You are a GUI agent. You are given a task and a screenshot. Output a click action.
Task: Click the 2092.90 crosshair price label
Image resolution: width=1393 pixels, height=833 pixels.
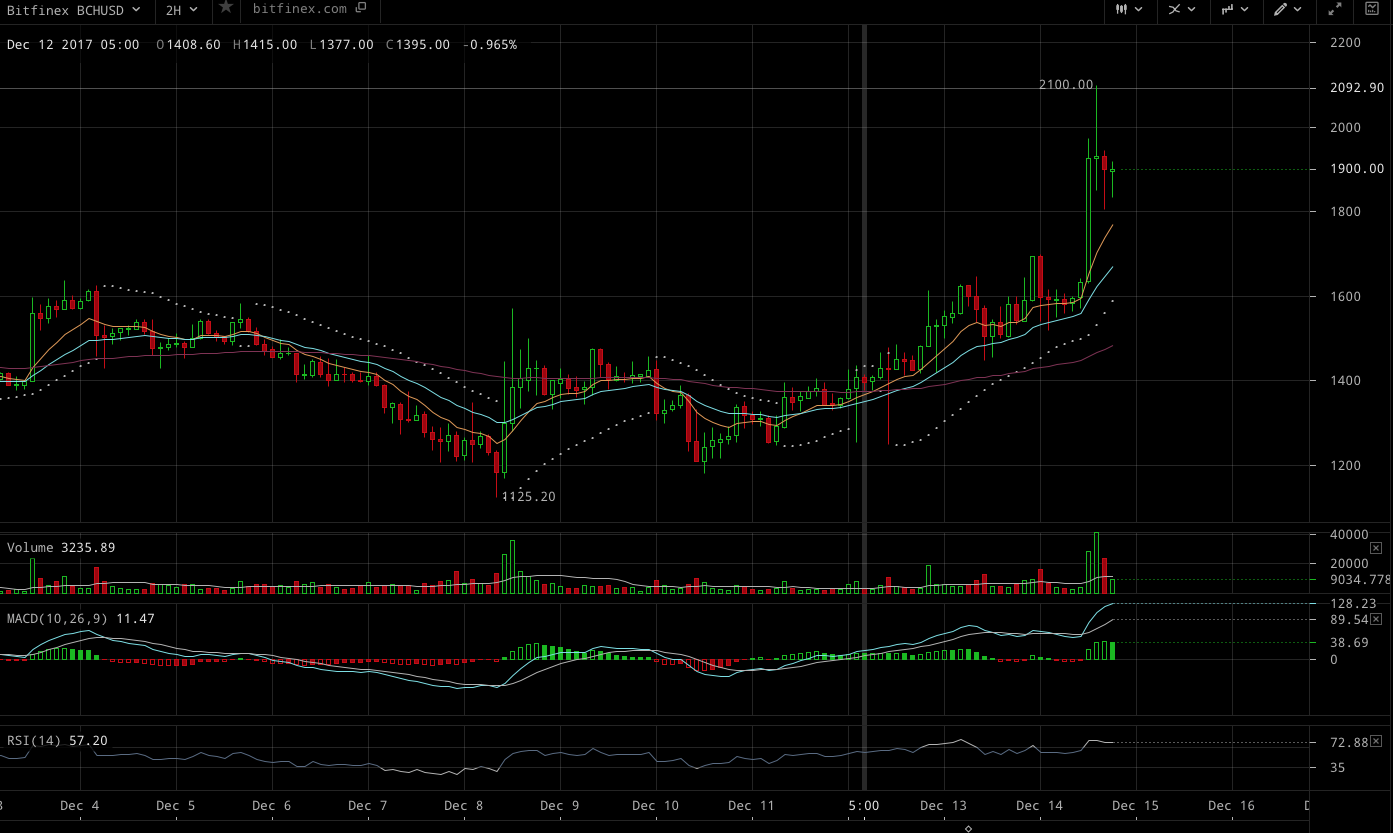click(x=1356, y=88)
